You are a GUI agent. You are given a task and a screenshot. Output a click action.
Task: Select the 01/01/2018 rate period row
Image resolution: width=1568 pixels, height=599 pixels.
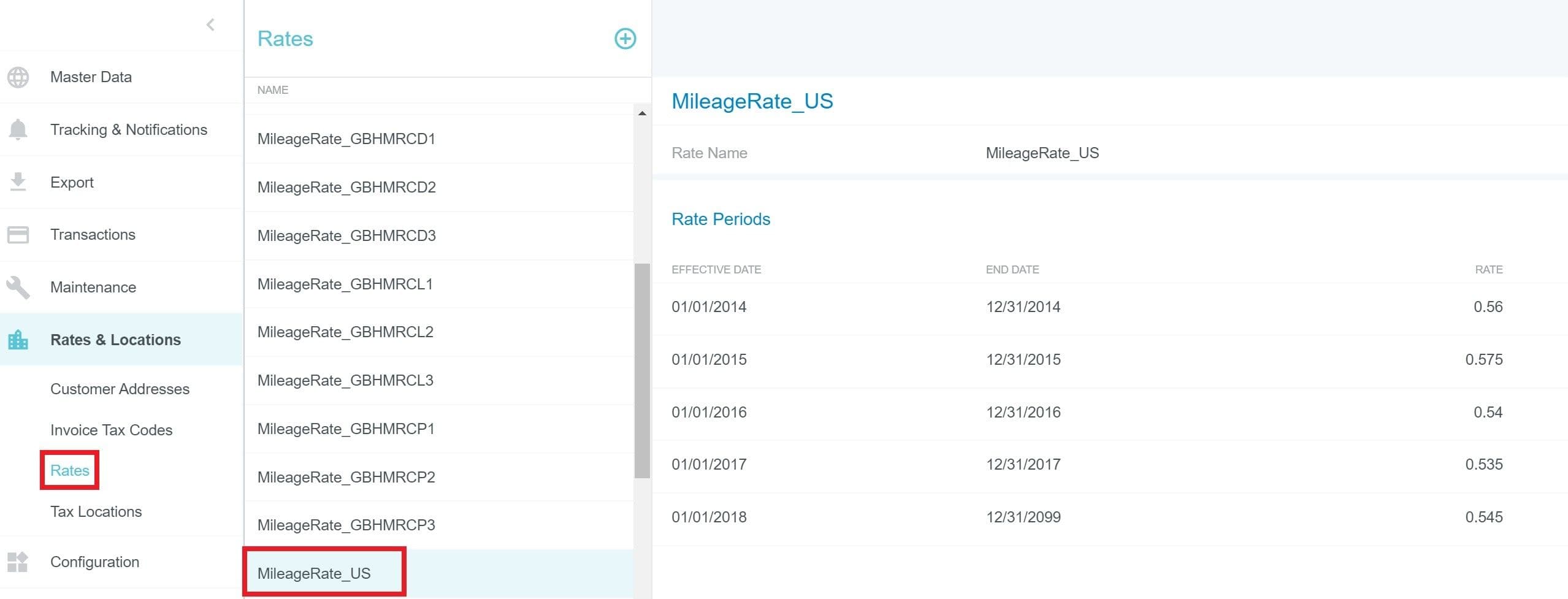click(1086, 517)
